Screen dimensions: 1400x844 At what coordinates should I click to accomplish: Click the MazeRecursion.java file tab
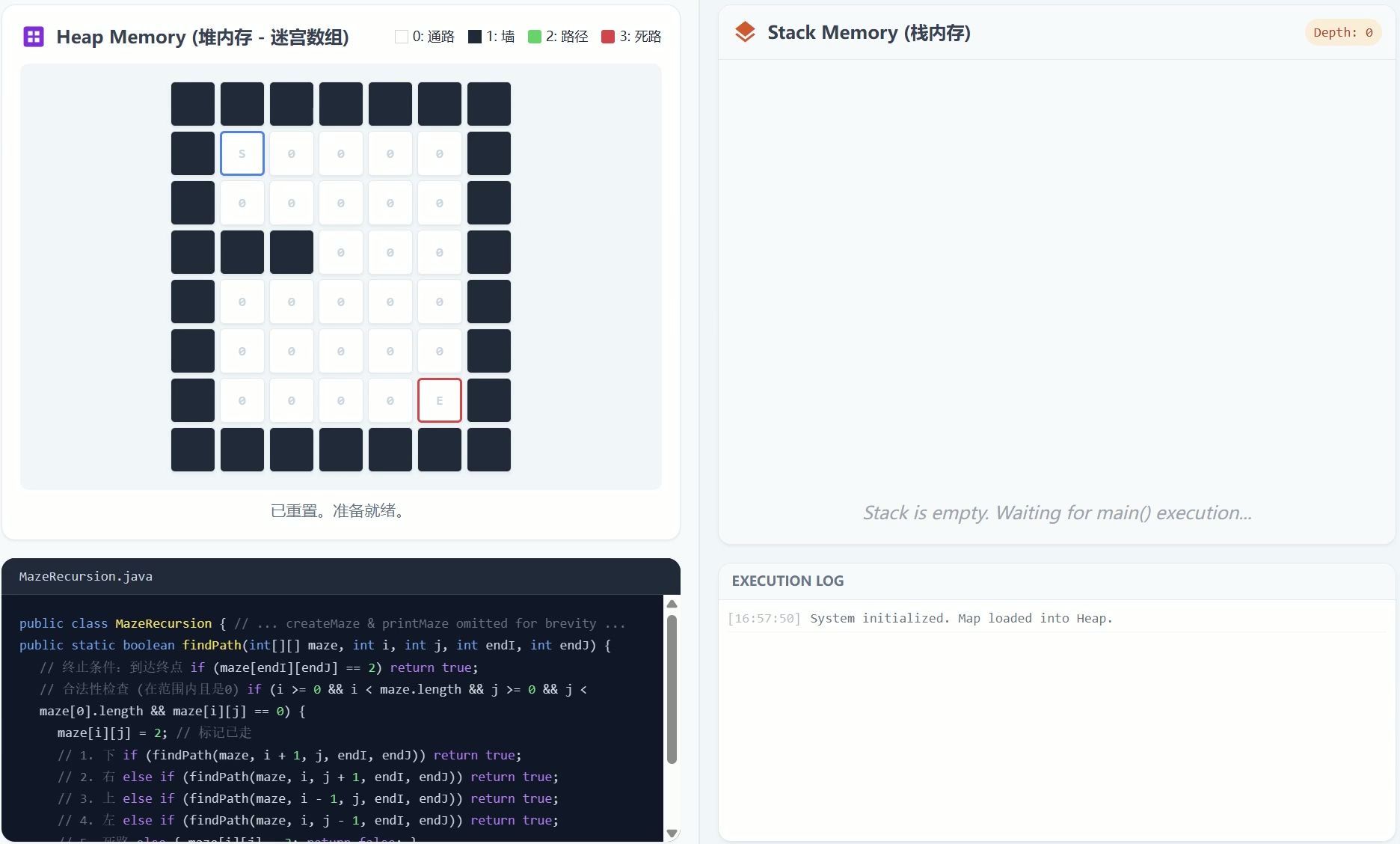click(x=86, y=576)
